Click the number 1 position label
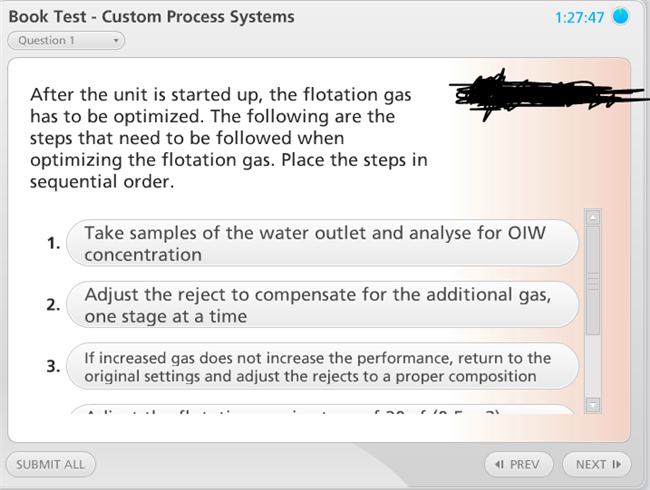Image resolution: width=650 pixels, height=490 pixels. (53, 243)
